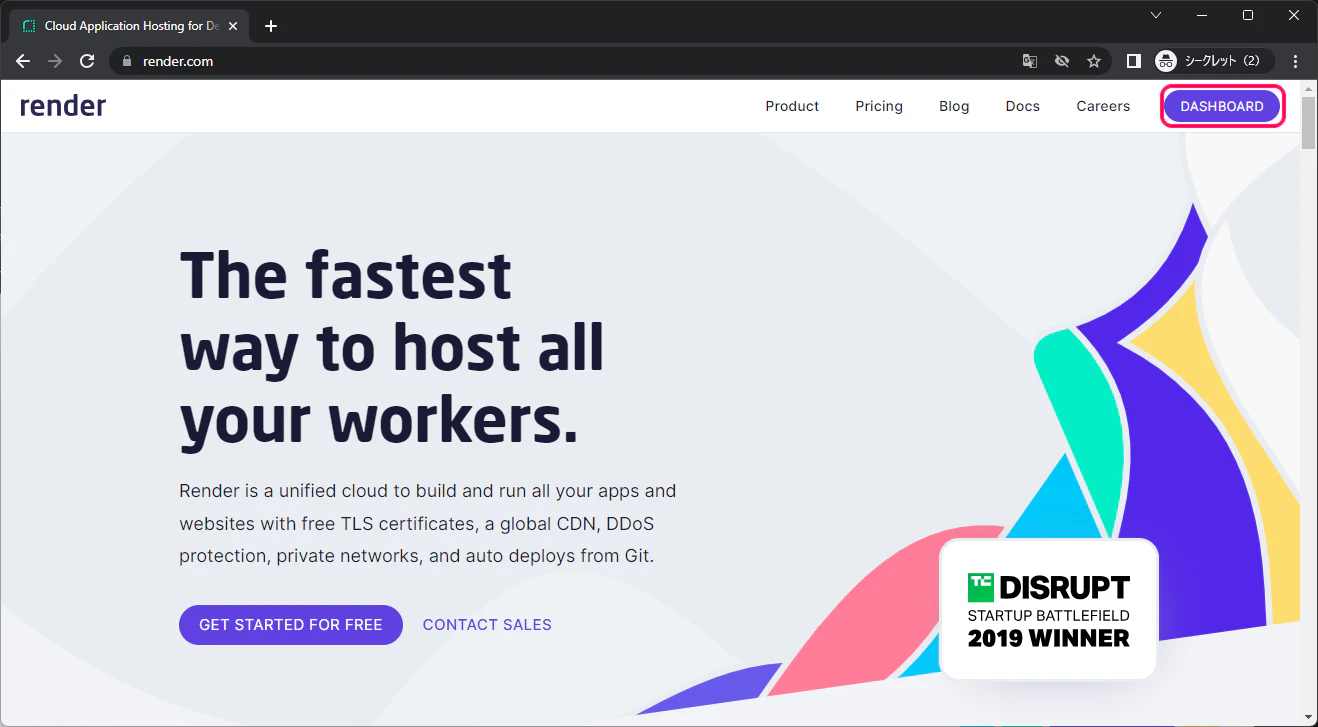The height and width of the screenshot is (727, 1318).
Task: Click the padlock site info icon
Action: (126, 61)
